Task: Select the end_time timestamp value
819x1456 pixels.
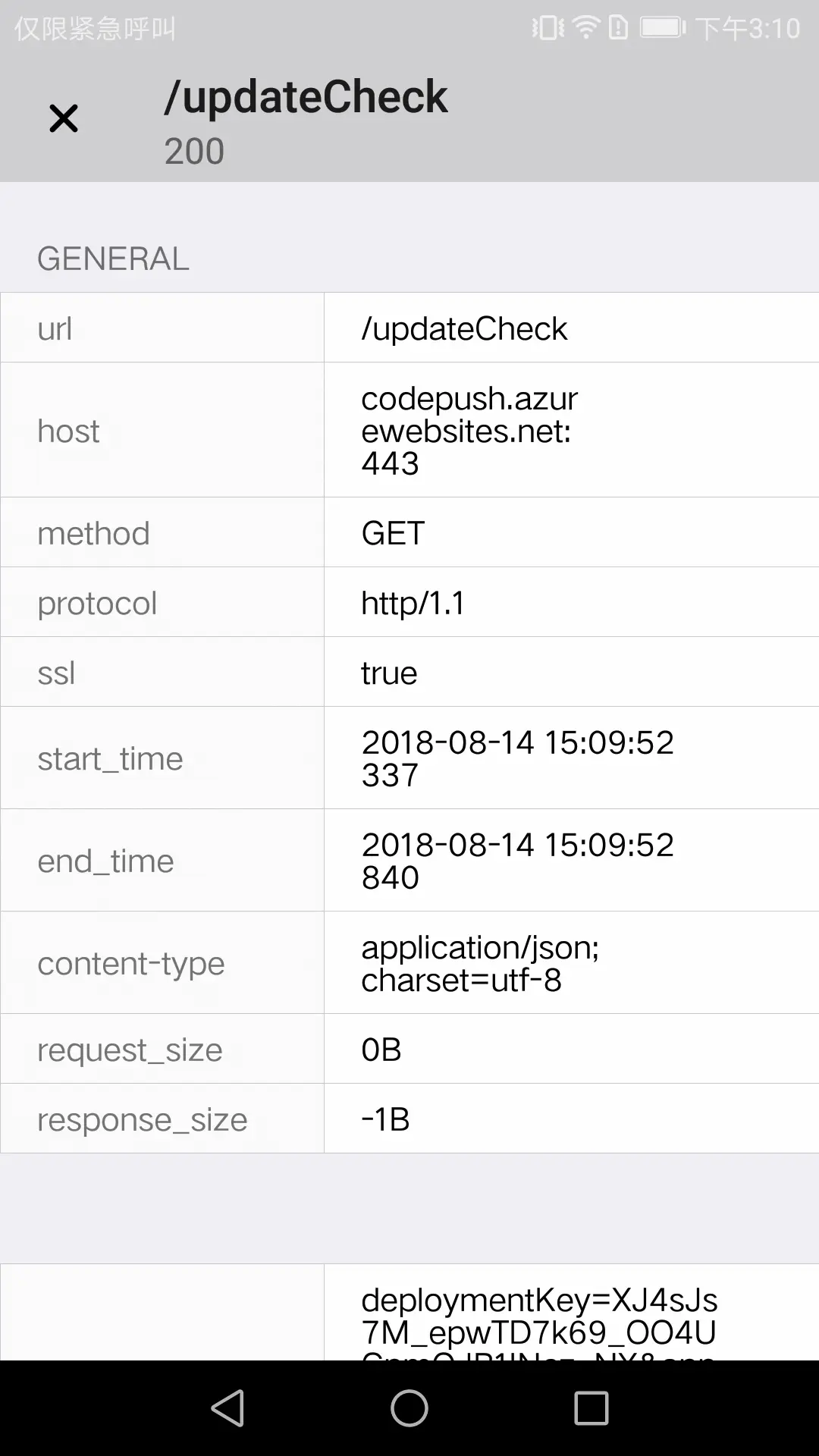Action: 517,860
